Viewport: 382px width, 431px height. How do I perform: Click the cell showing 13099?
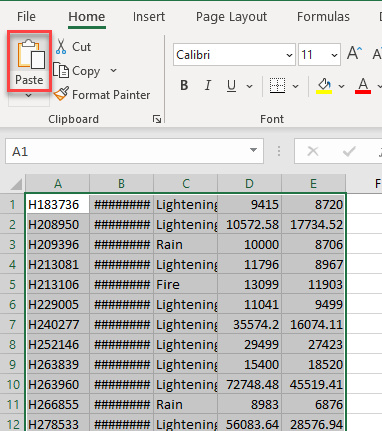[x=249, y=284]
